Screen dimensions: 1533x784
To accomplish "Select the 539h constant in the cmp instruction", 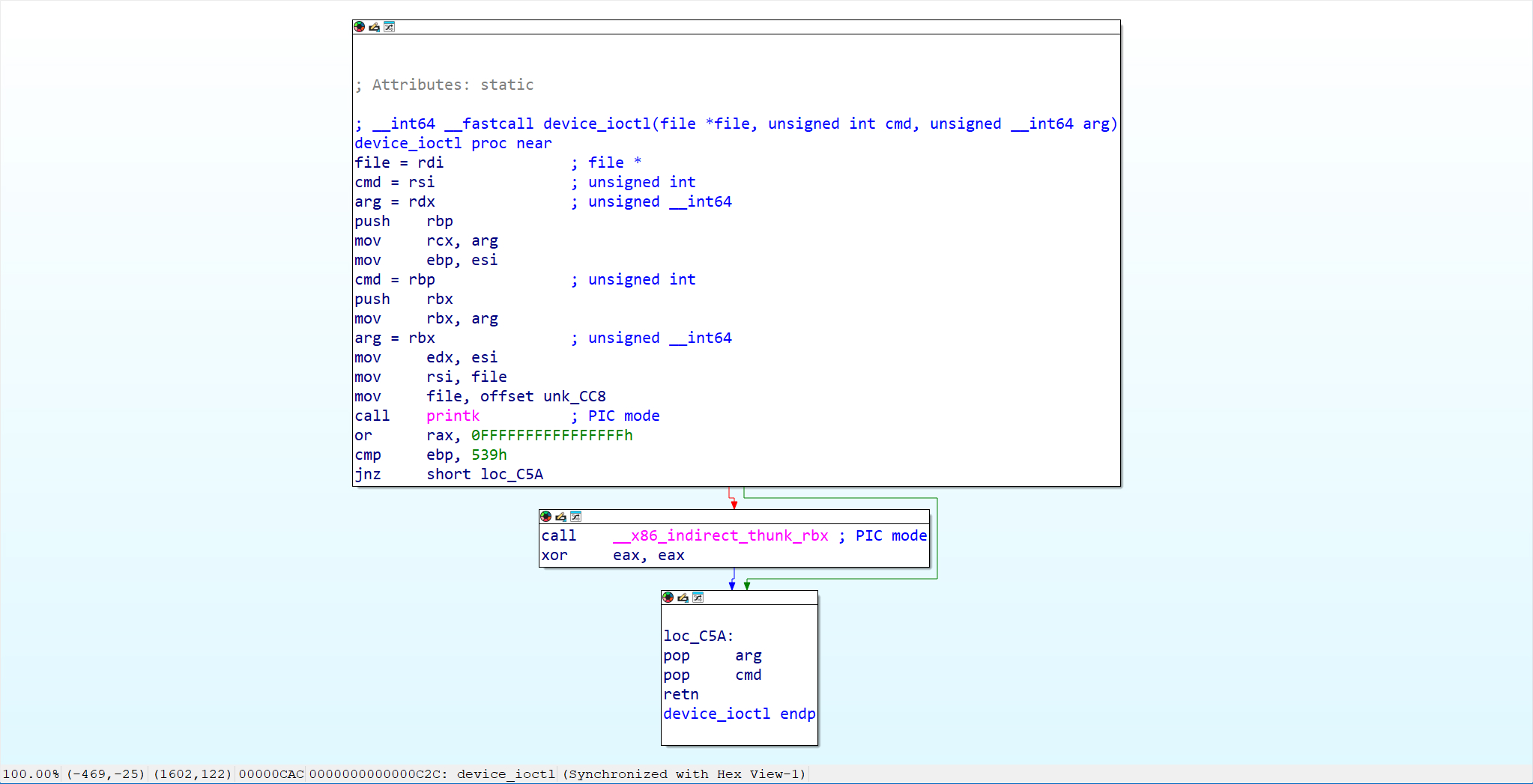I will pos(489,455).
